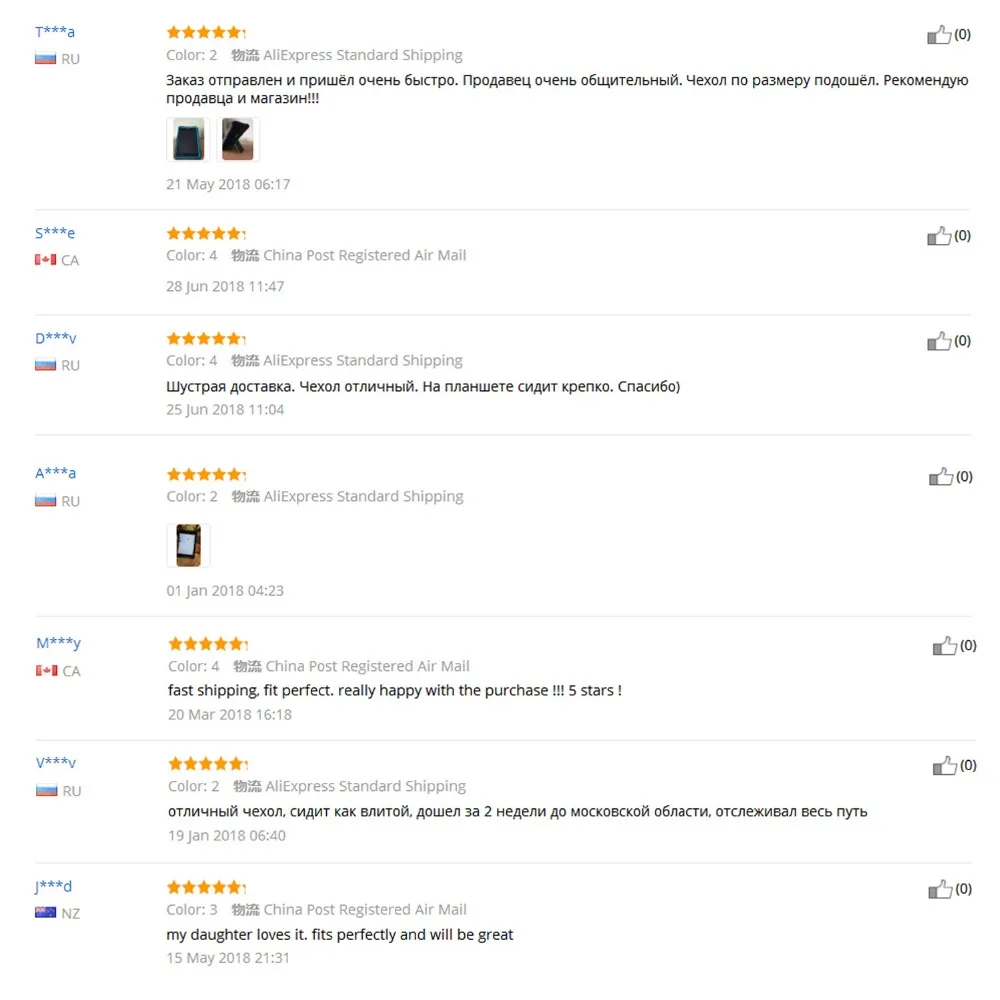The width and height of the screenshot is (1000, 1000).
Task: Click reviewer name M***y
Action: [x=59, y=643]
